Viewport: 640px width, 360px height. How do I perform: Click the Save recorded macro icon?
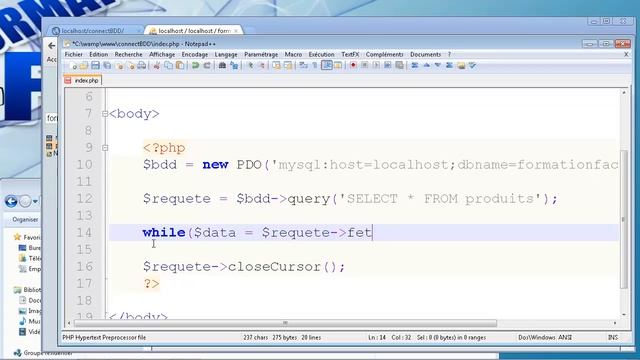(400, 65)
